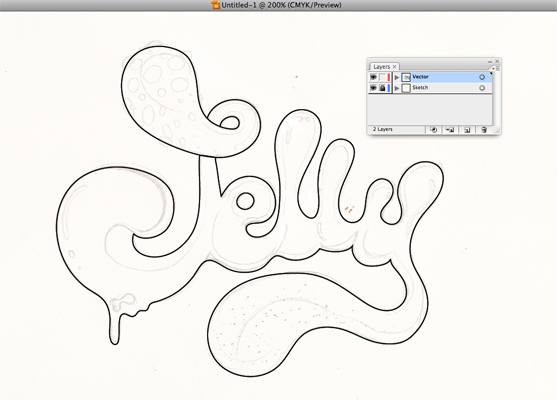The height and width of the screenshot is (400, 557).
Task: Unlock the Sketch layer padlock
Action: (382, 88)
